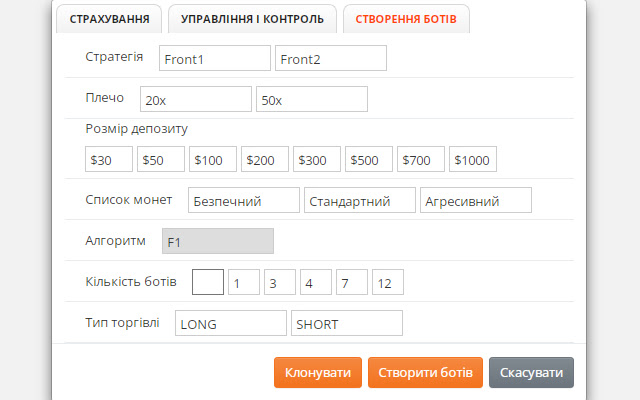Select 20x leverage
This screenshot has height=400, width=640.
[x=196, y=99]
